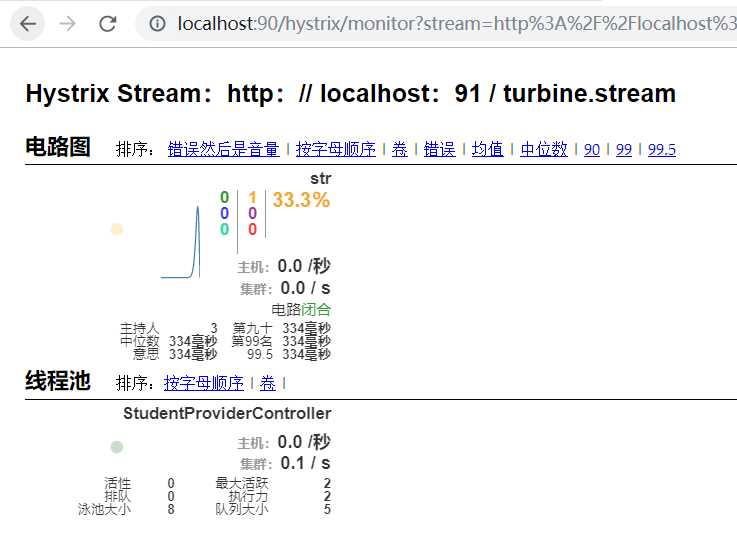The width and height of the screenshot is (737, 557).
Task: Sort circuits by 卷 link
Action: 400,149
